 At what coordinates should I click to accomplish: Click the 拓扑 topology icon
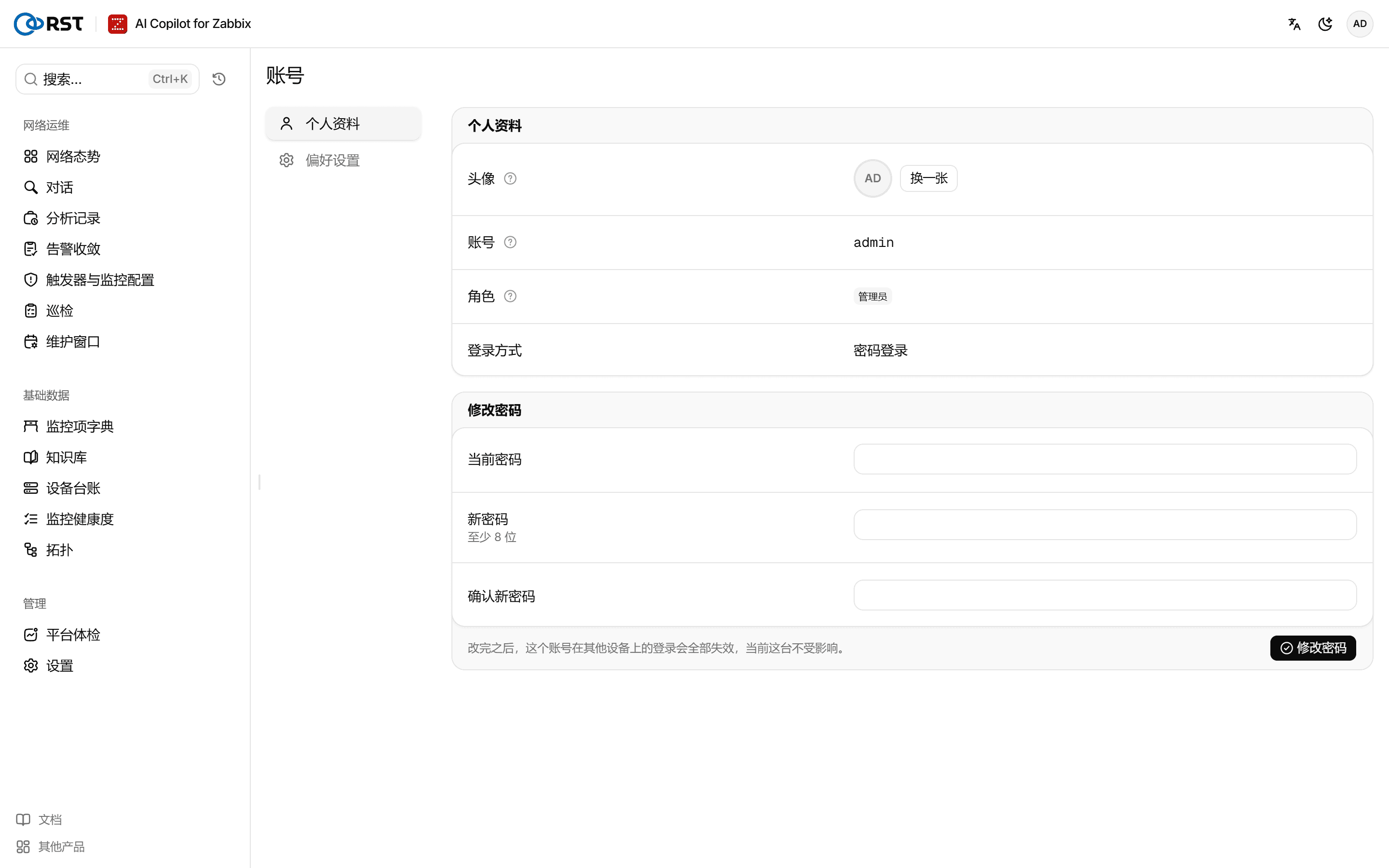pyautogui.click(x=31, y=550)
